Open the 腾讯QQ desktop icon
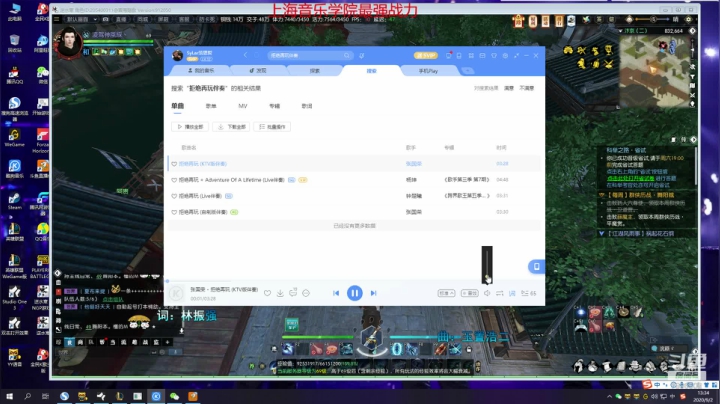Image resolution: width=720 pixels, height=404 pixels. 15,76
